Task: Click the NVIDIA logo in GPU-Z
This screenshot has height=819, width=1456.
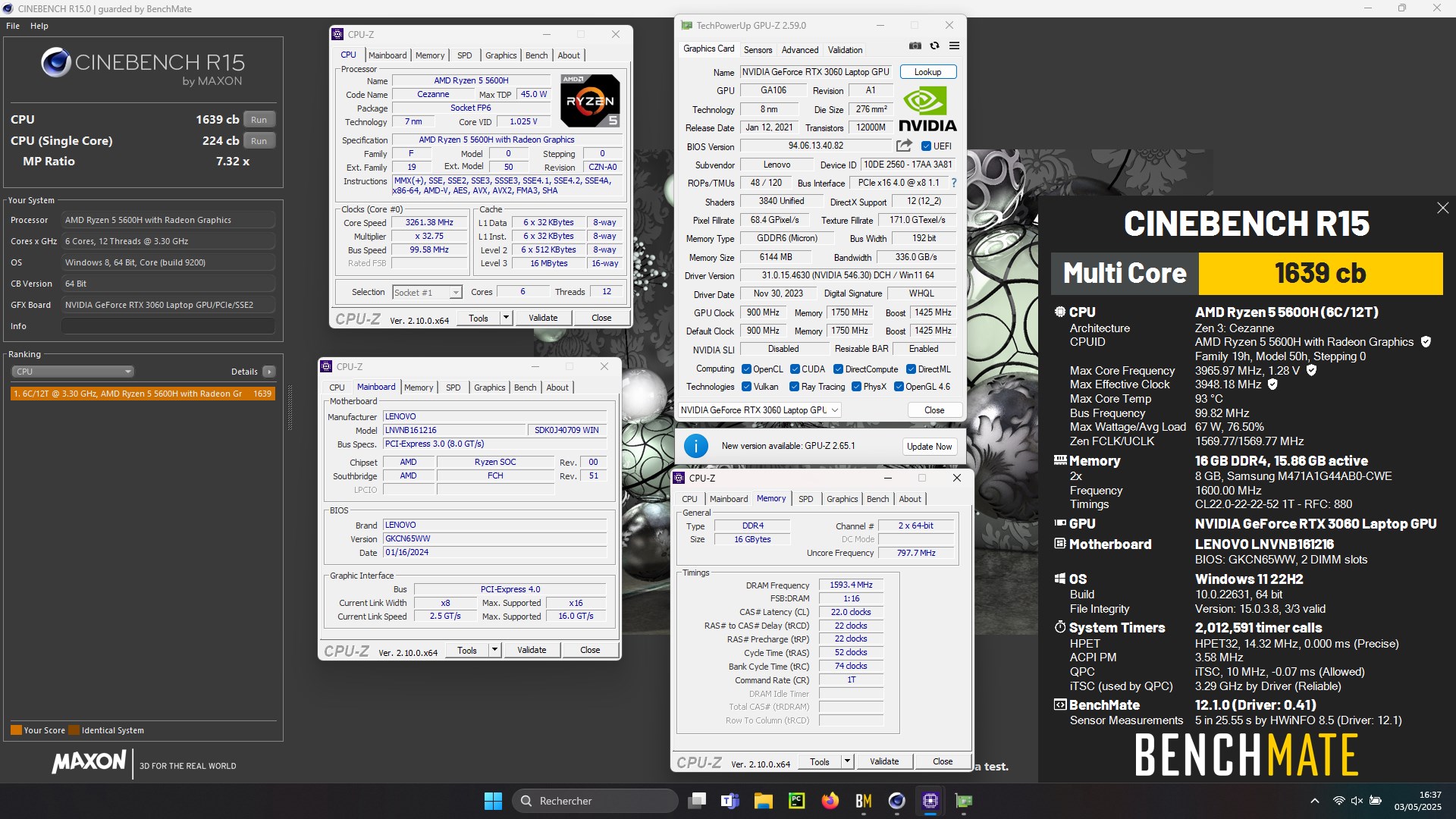Action: [927, 109]
